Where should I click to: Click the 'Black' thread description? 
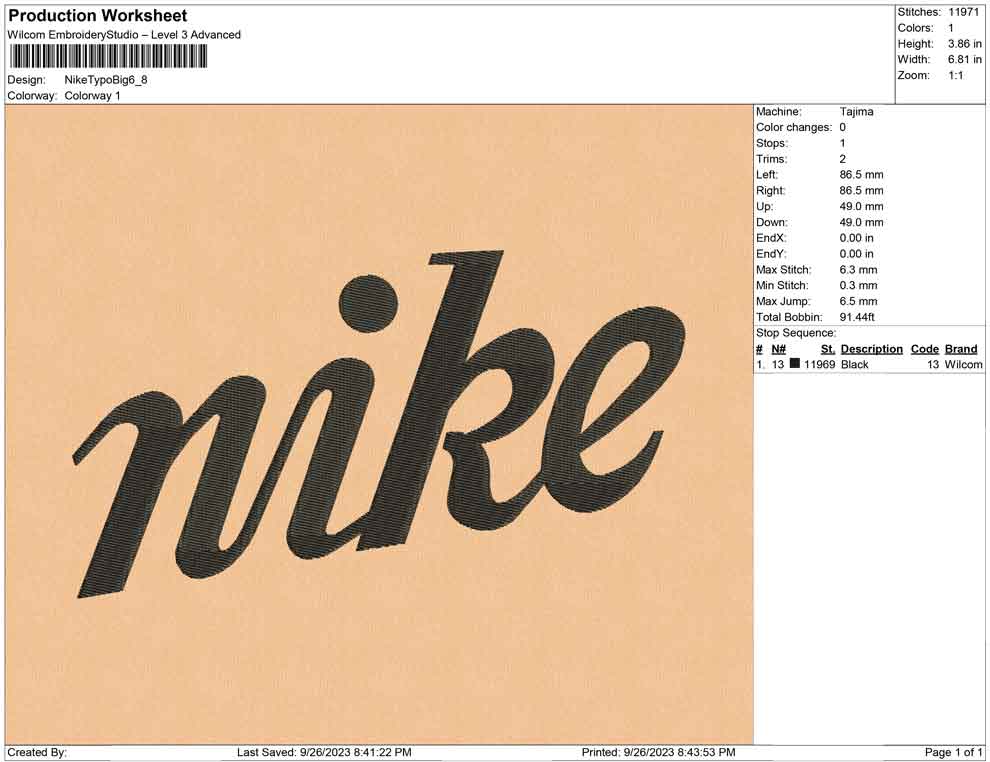[855, 364]
